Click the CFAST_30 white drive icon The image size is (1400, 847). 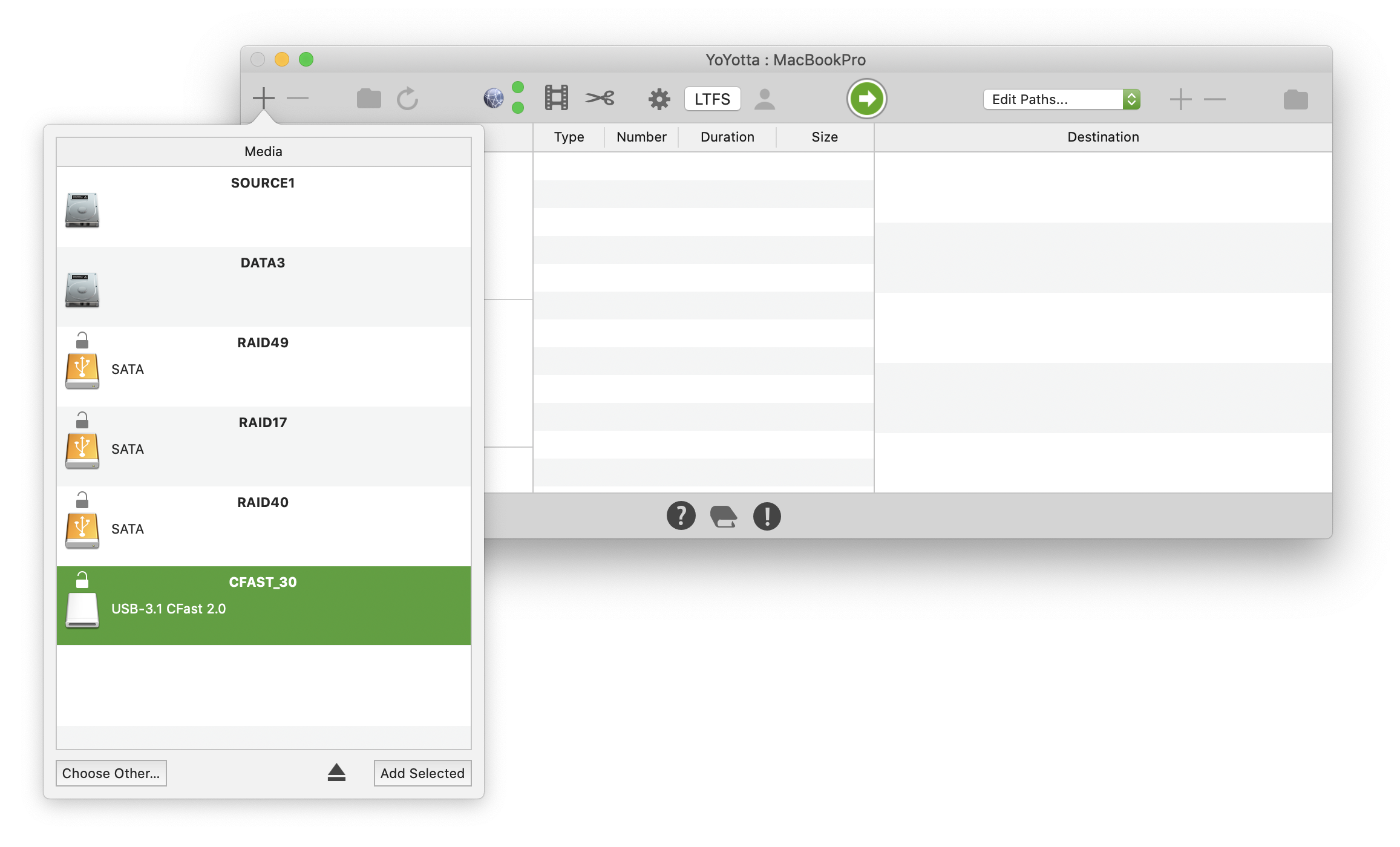(x=82, y=611)
